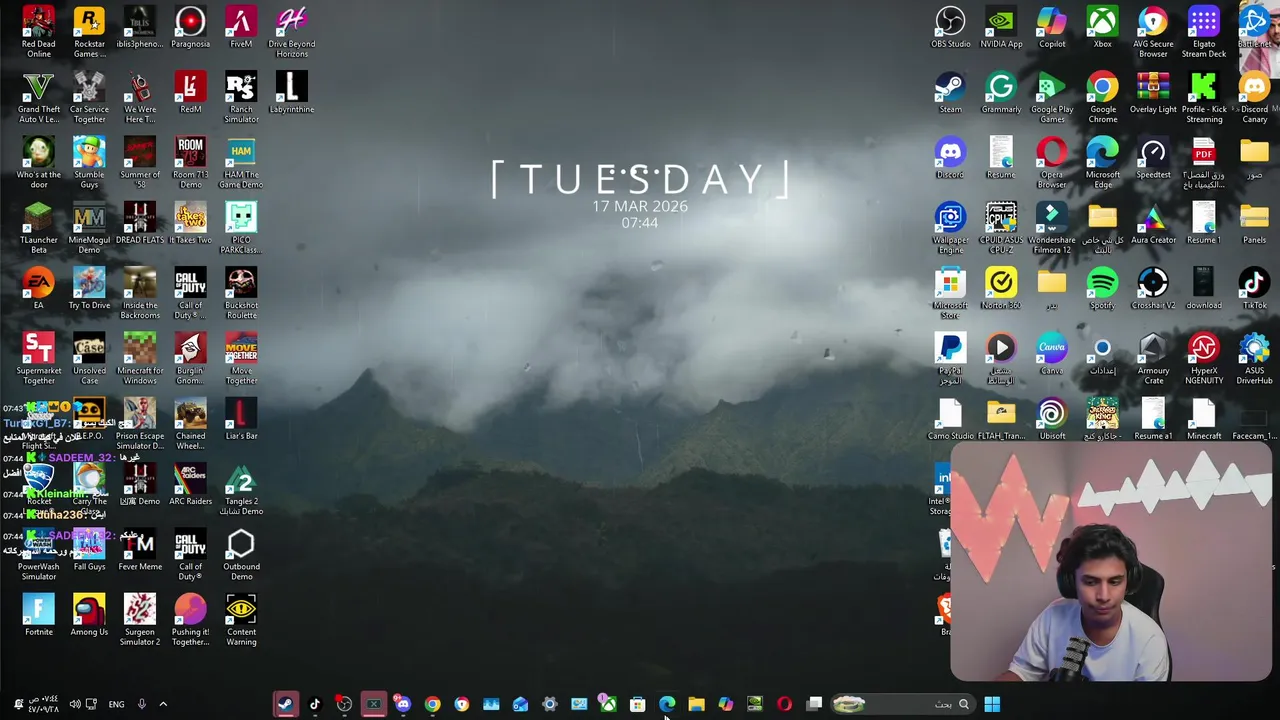This screenshot has width=1280, height=720.
Task: Launch Among Us desktop icon
Action: pos(89,616)
